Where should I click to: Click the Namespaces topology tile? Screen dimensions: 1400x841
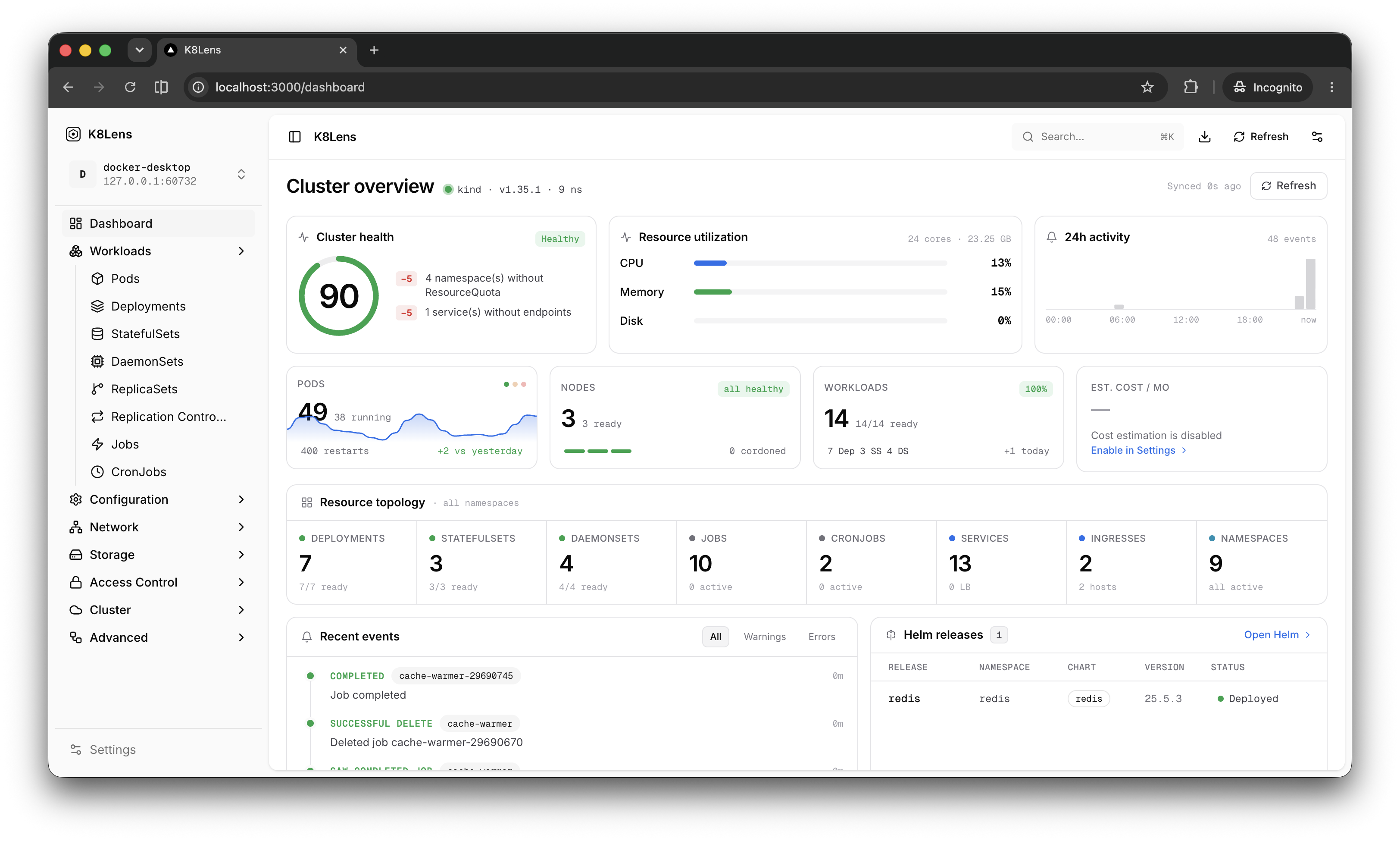[1261, 562]
